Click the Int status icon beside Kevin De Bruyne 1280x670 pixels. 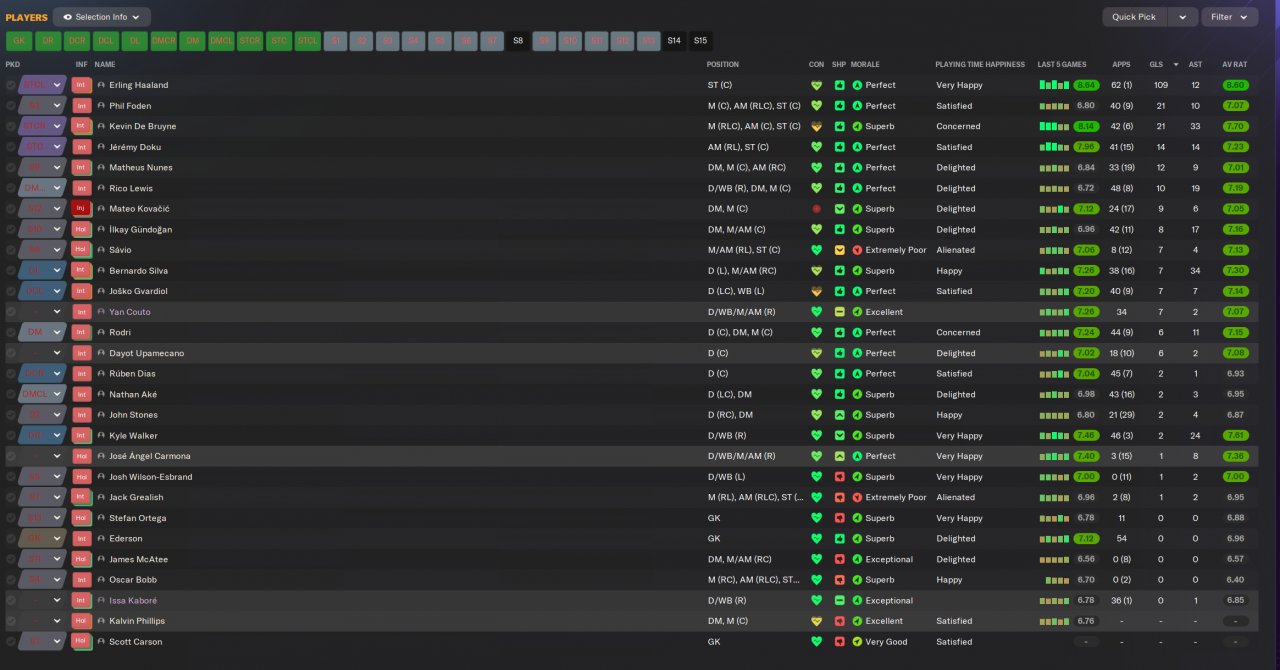82,126
